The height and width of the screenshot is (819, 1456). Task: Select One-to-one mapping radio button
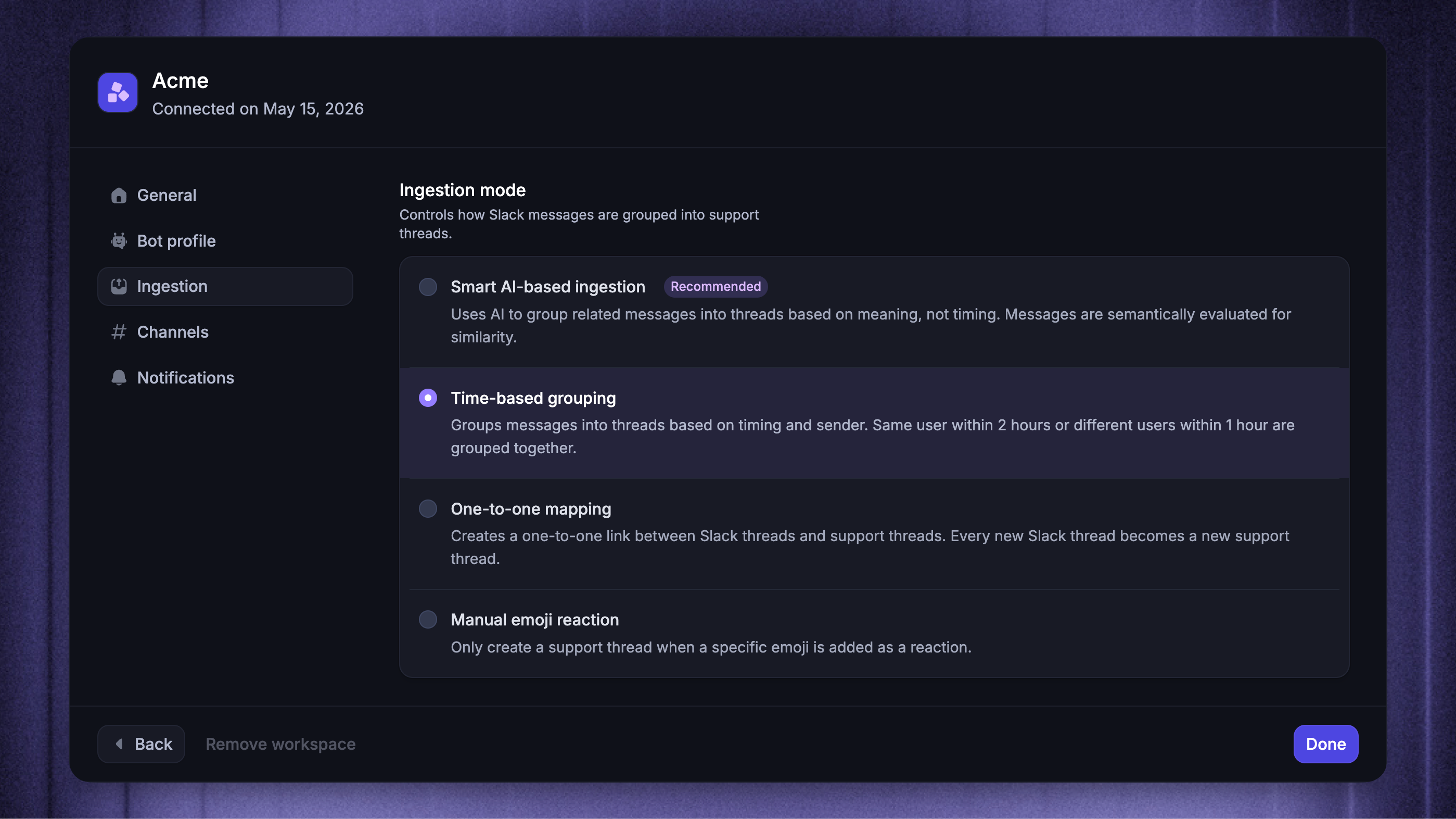pyautogui.click(x=428, y=509)
